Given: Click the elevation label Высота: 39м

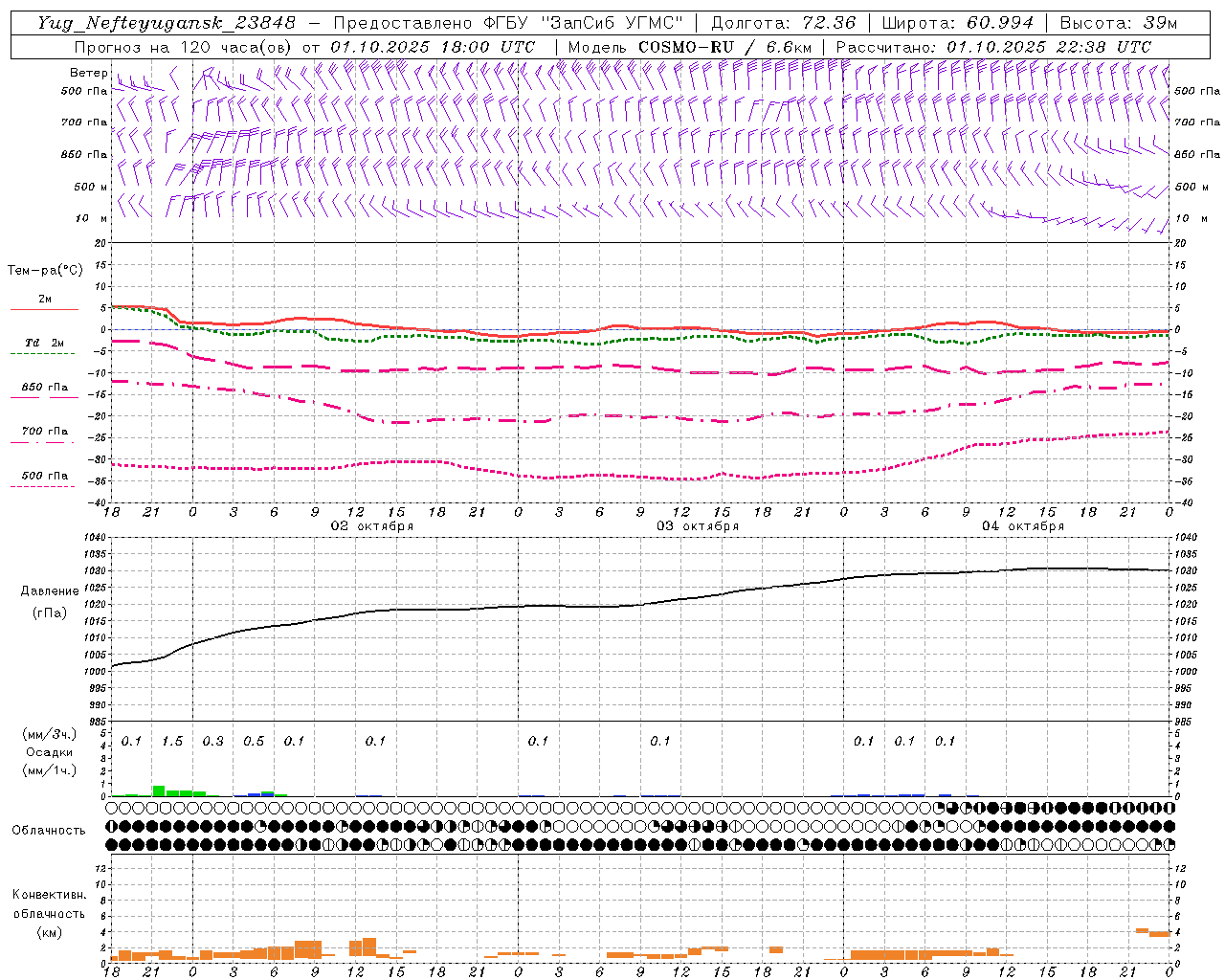Looking at the screenshot, I should point(1119,23).
